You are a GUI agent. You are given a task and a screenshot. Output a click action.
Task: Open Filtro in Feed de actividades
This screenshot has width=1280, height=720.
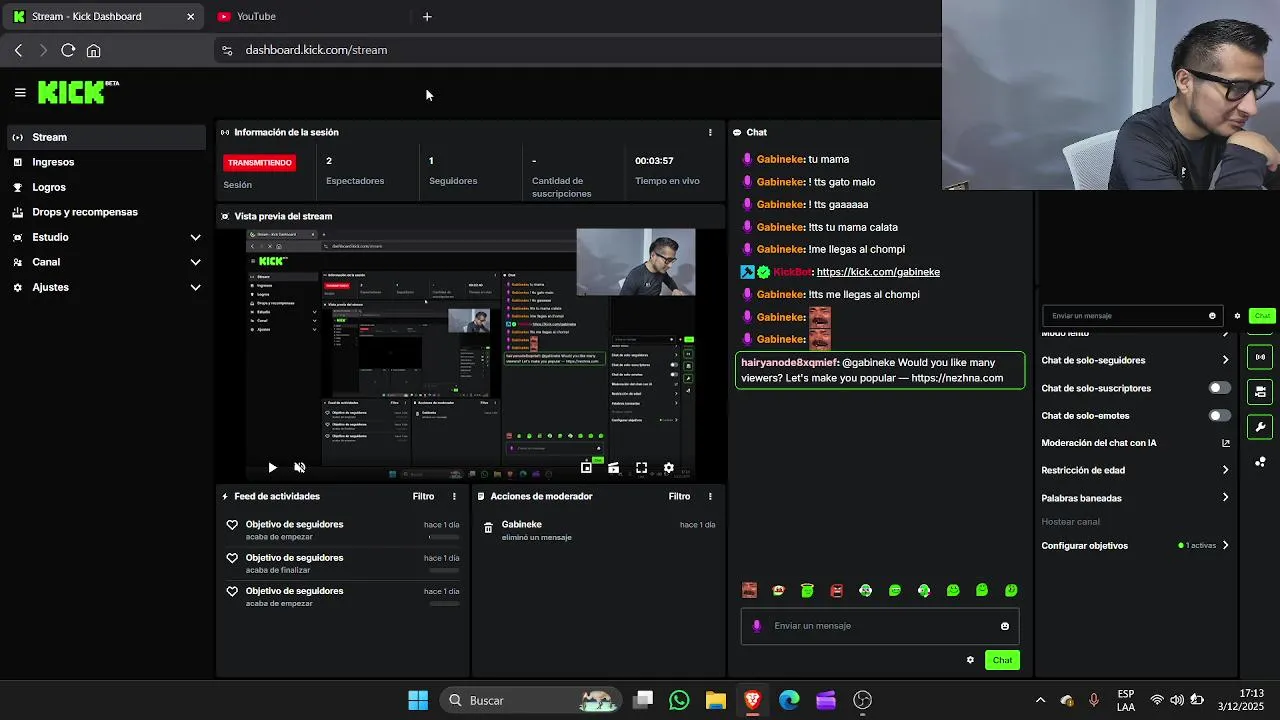[x=423, y=496]
